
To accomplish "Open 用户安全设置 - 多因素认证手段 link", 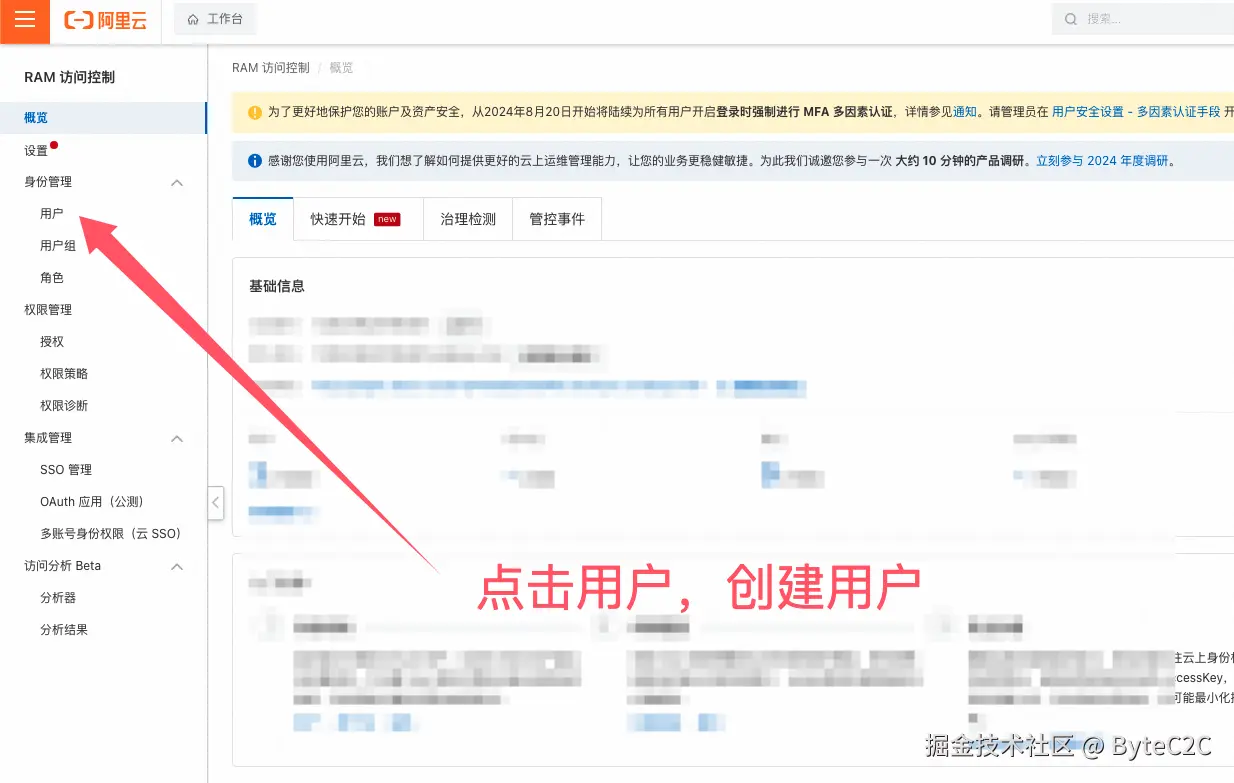I will coord(1136,112).
